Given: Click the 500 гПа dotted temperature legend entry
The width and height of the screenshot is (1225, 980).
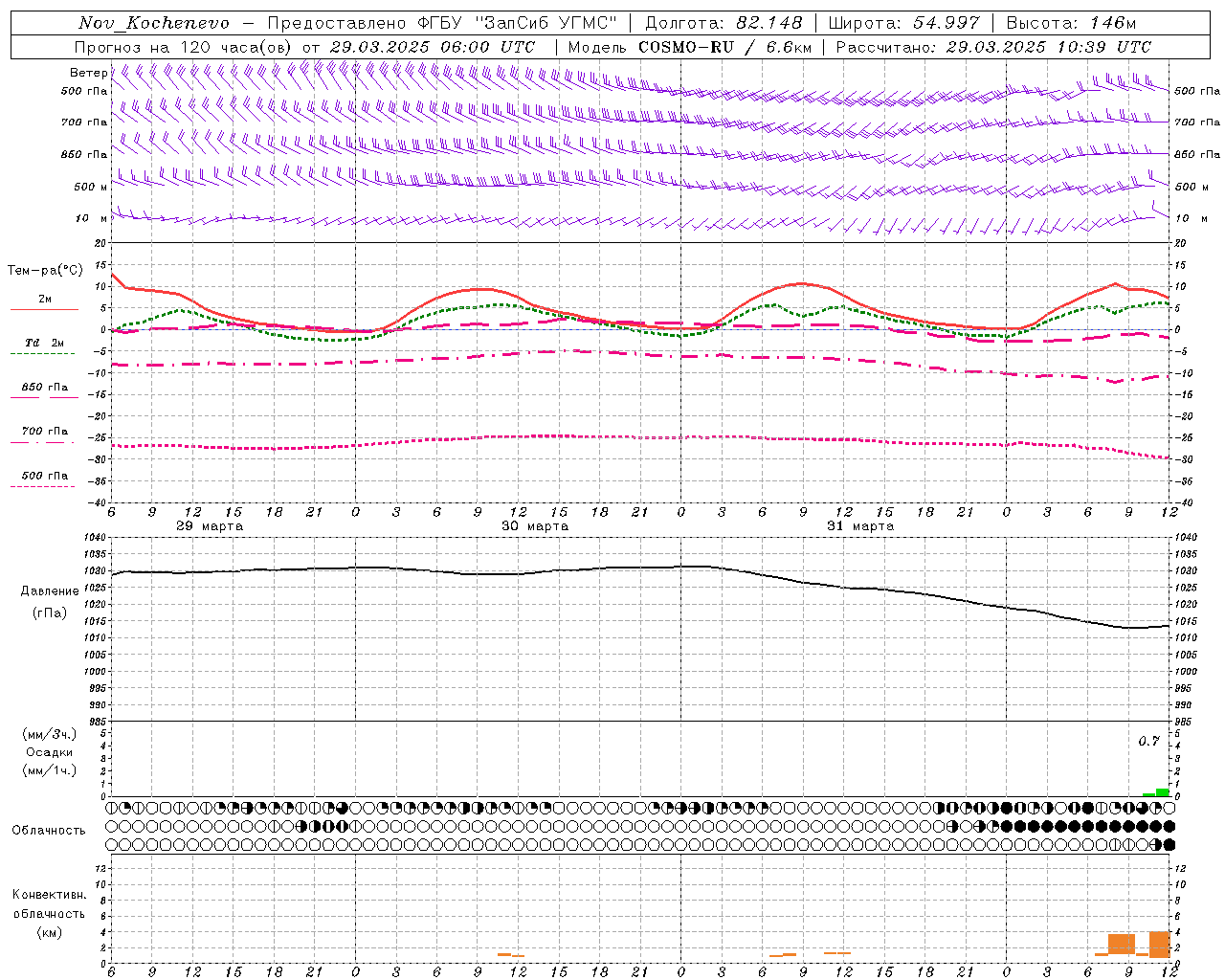Looking at the screenshot, I should pyautogui.click(x=44, y=476).
